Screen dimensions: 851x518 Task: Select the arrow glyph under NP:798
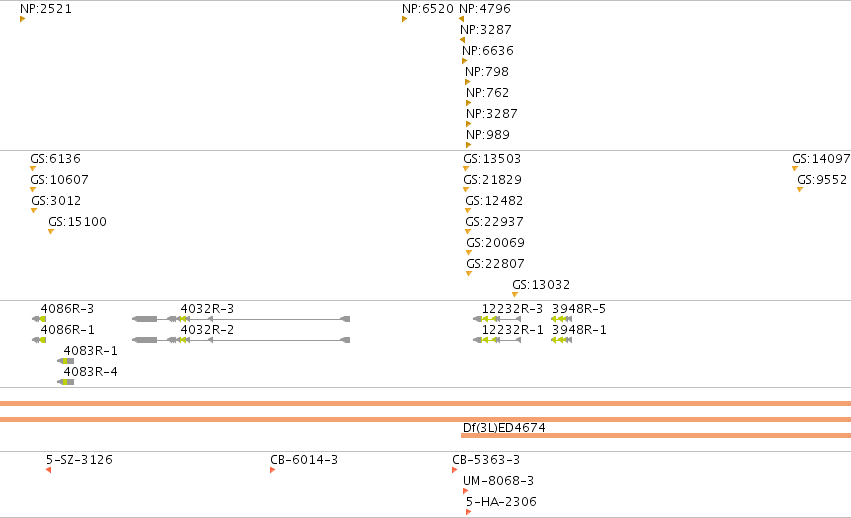(468, 82)
